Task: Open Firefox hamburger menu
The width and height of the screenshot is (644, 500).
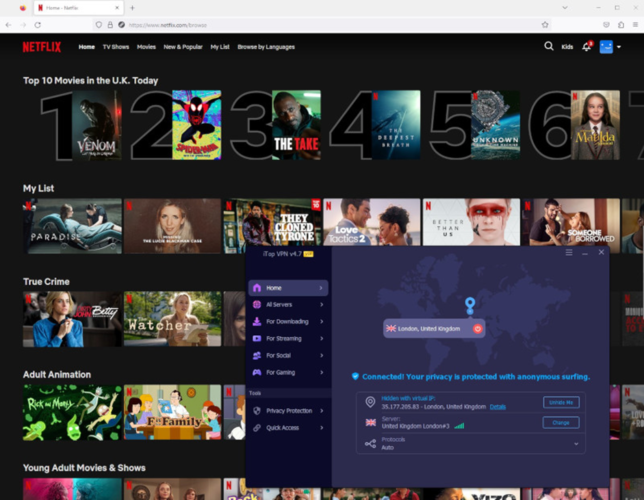Action: coord(635,25)
